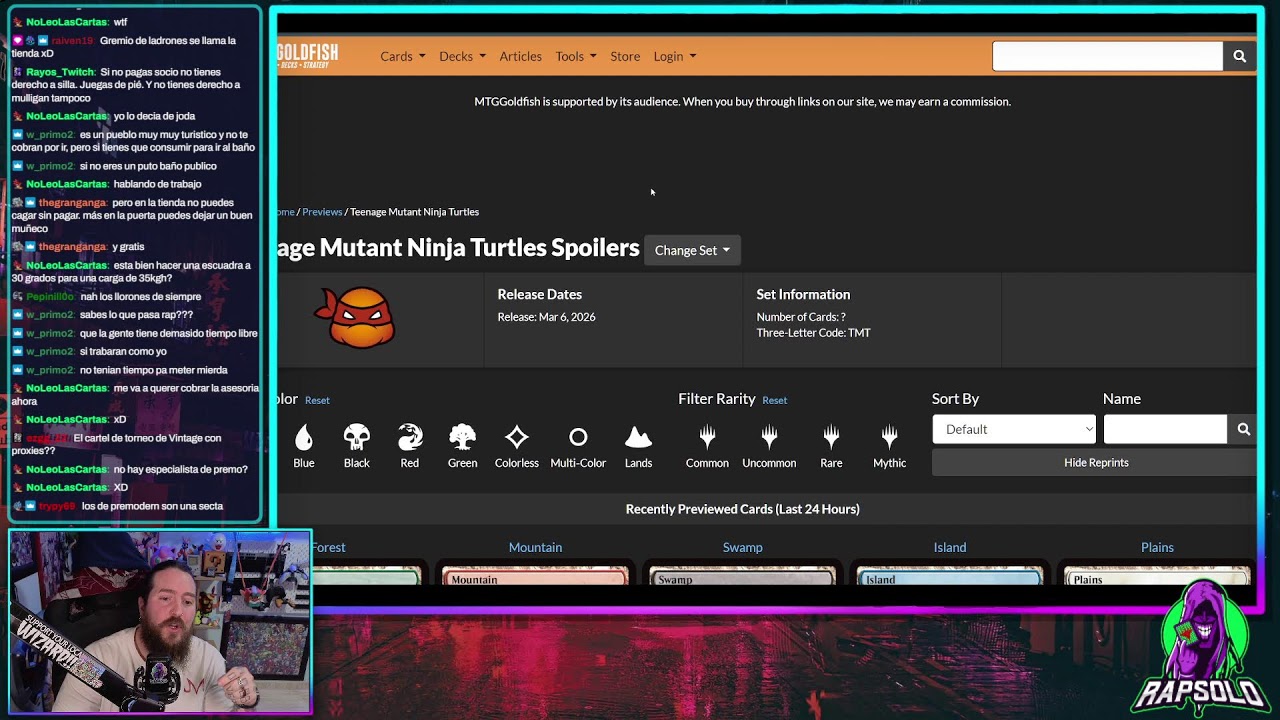This screenshot has height=720, width=1280.
Task: Open the Swamp card link
Action: pos(742,547)
